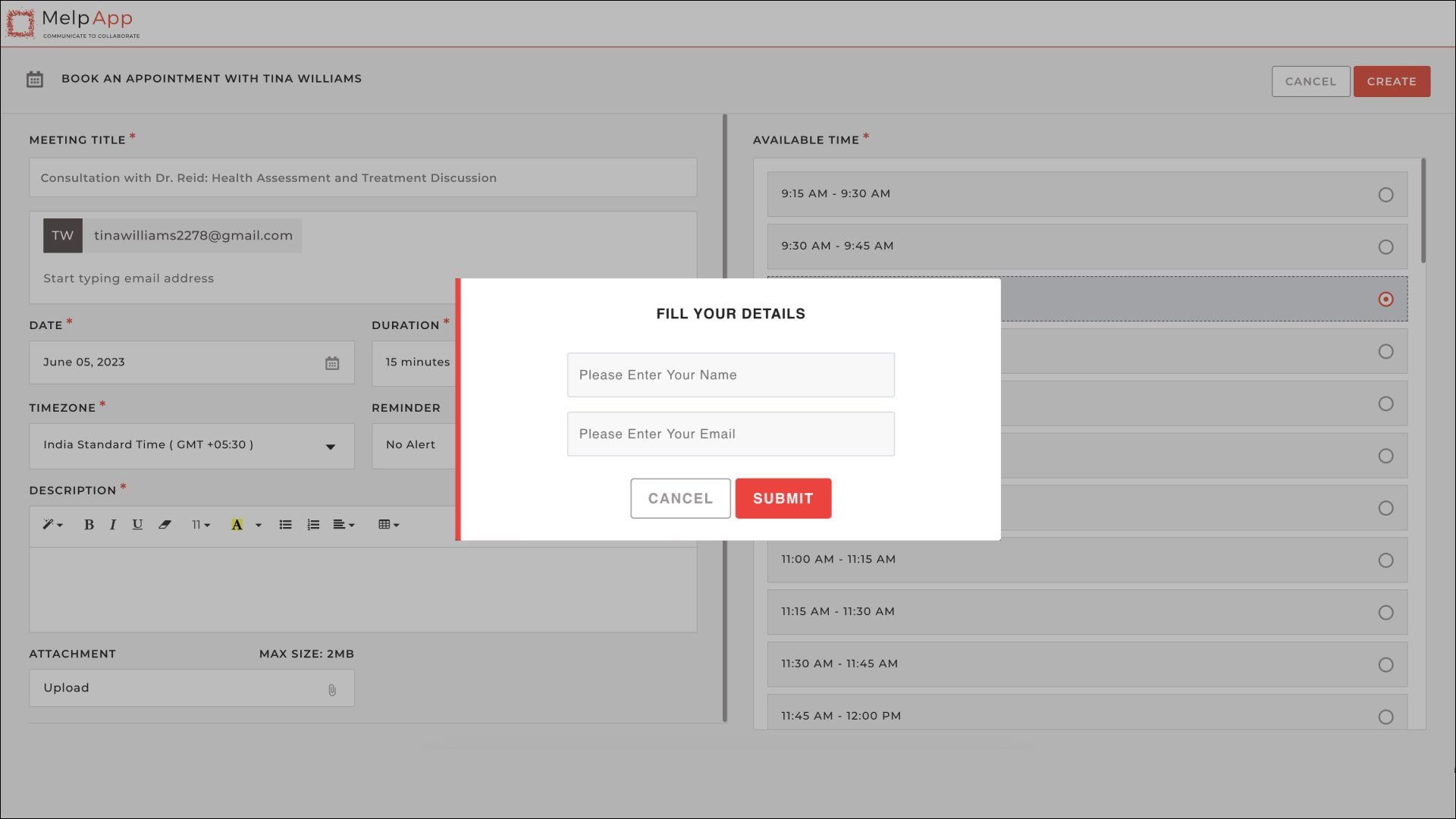The image size is (1456, 819).
Task: Select the 9:30 AM - 9:45 AM radio button
Action: click(x=1385, y=247)
